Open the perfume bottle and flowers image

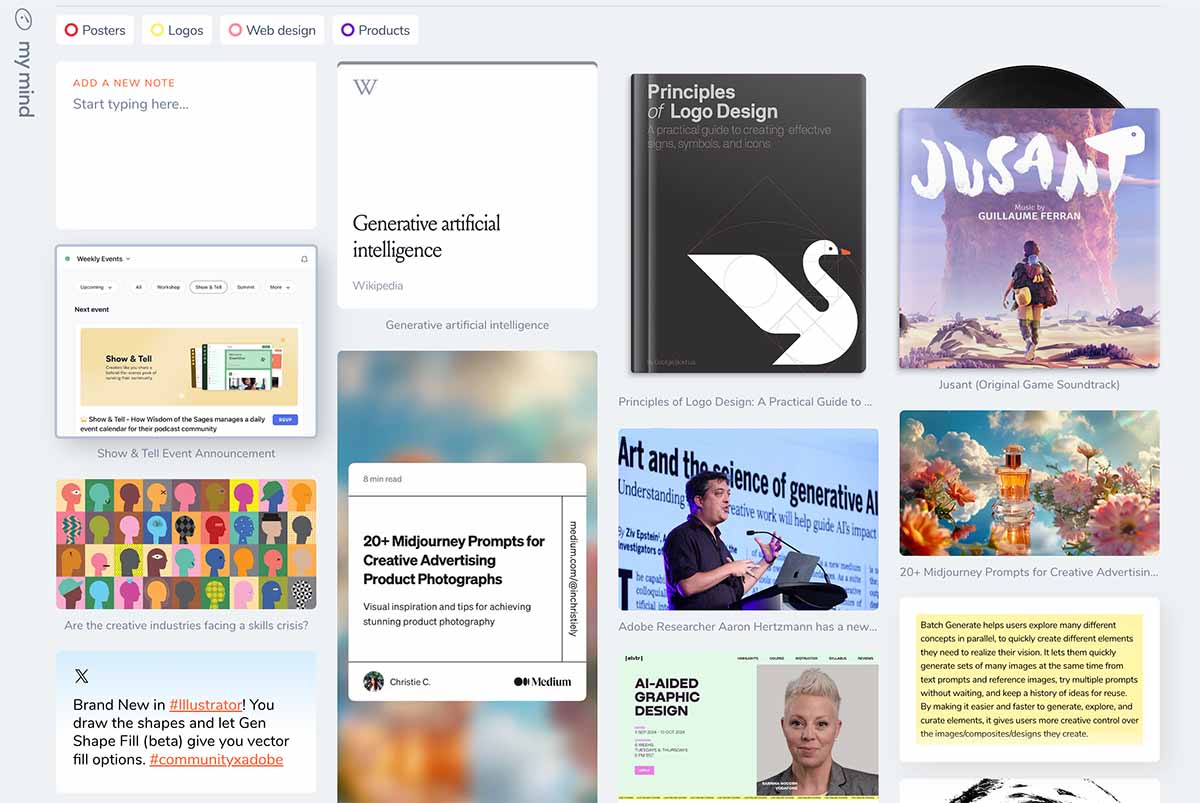click(x=1029, y=483)
